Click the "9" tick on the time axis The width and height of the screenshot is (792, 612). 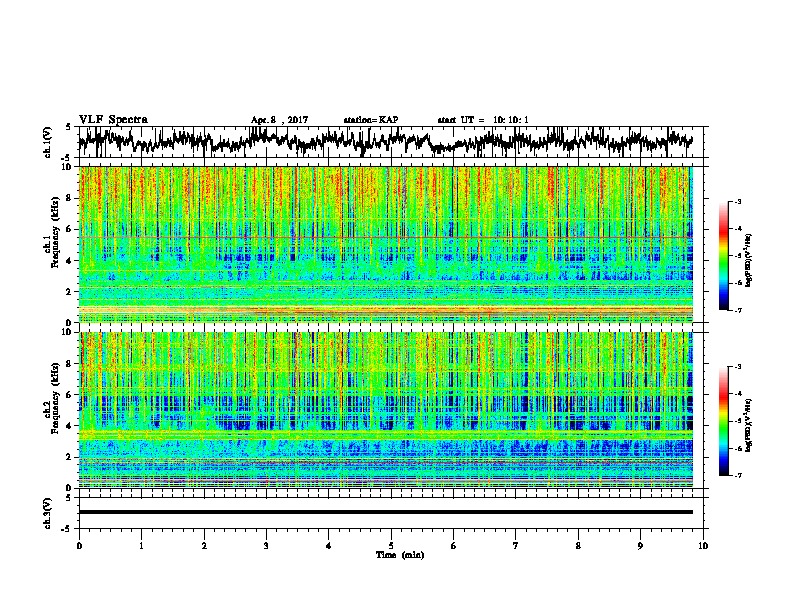coord(640,546)
